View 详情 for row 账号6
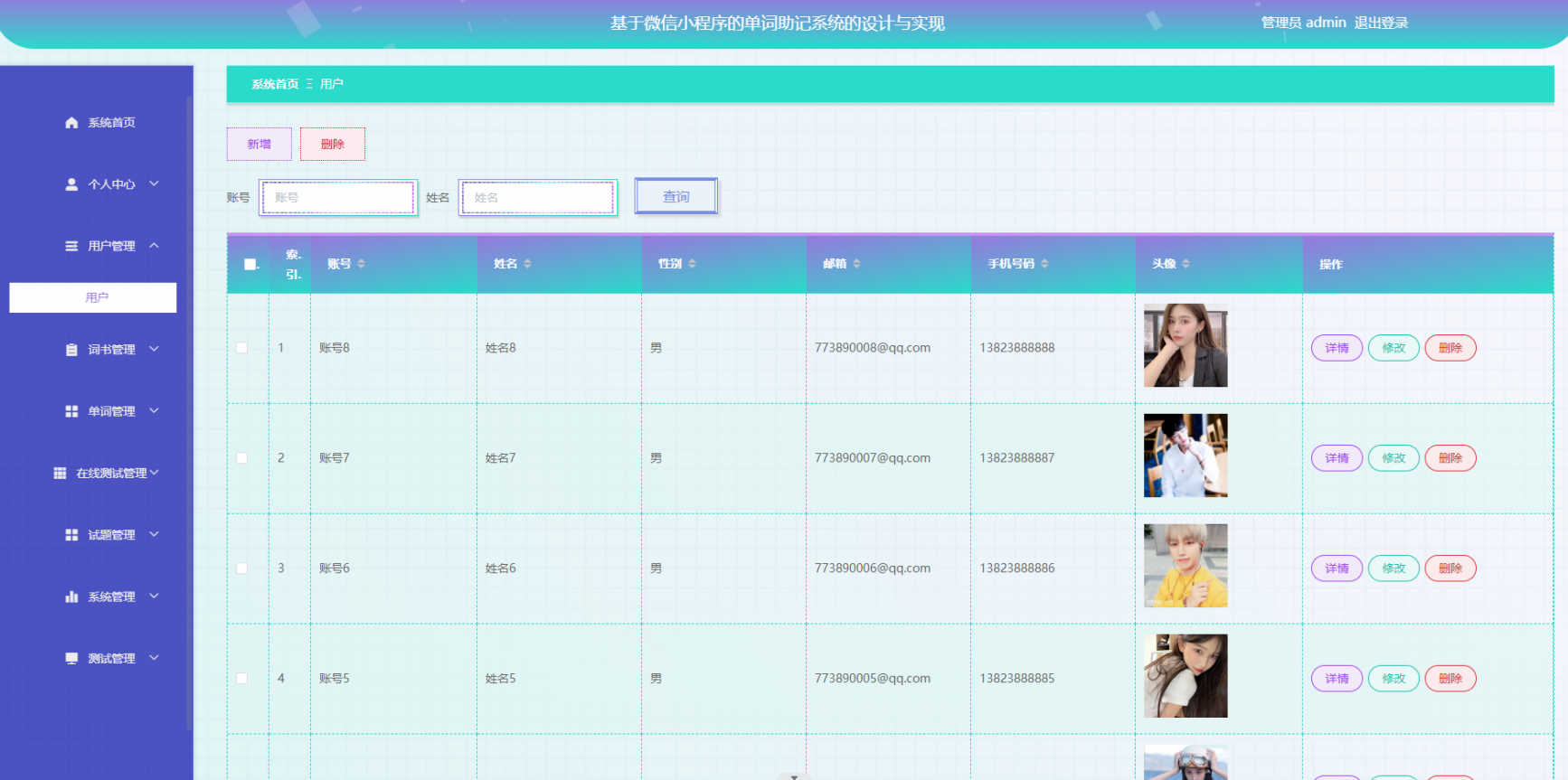Viewport: 1568px width, 780px height. pyautogui.click(x=1337, y=569)
